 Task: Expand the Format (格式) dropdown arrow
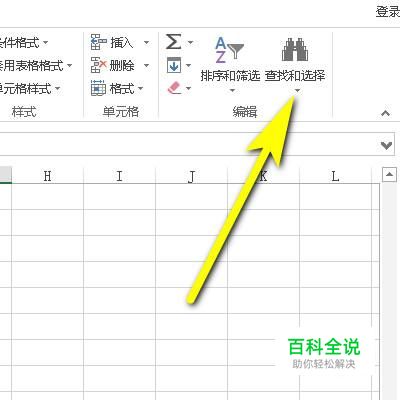140,88
